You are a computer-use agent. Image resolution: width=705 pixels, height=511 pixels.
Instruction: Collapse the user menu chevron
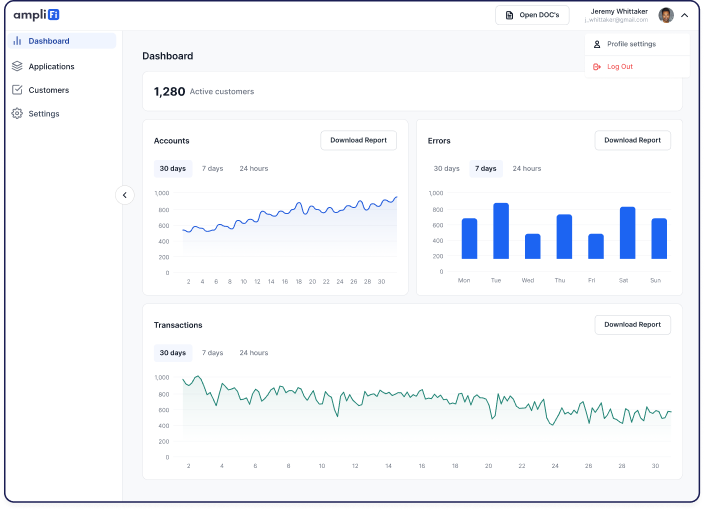click(x=684, y=15)
